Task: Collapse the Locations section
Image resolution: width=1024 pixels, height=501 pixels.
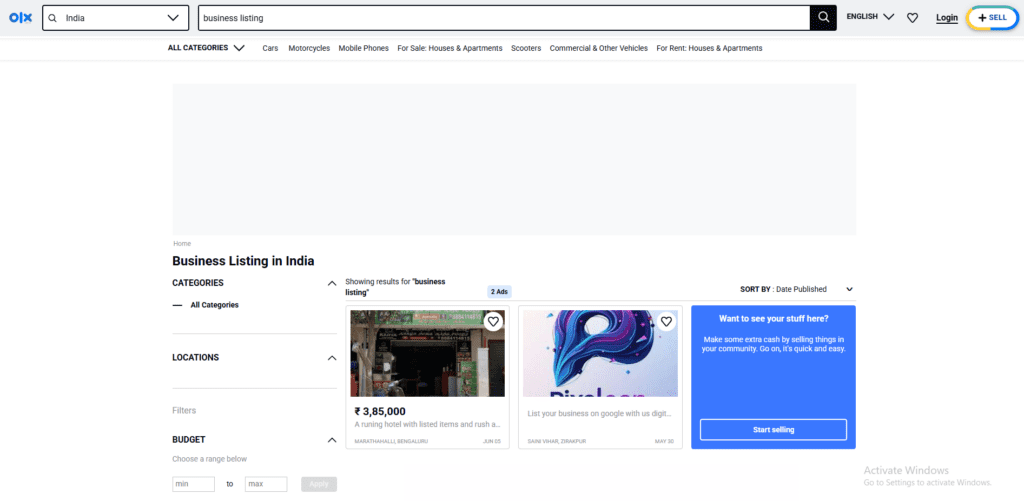Action: click(332, 358)
